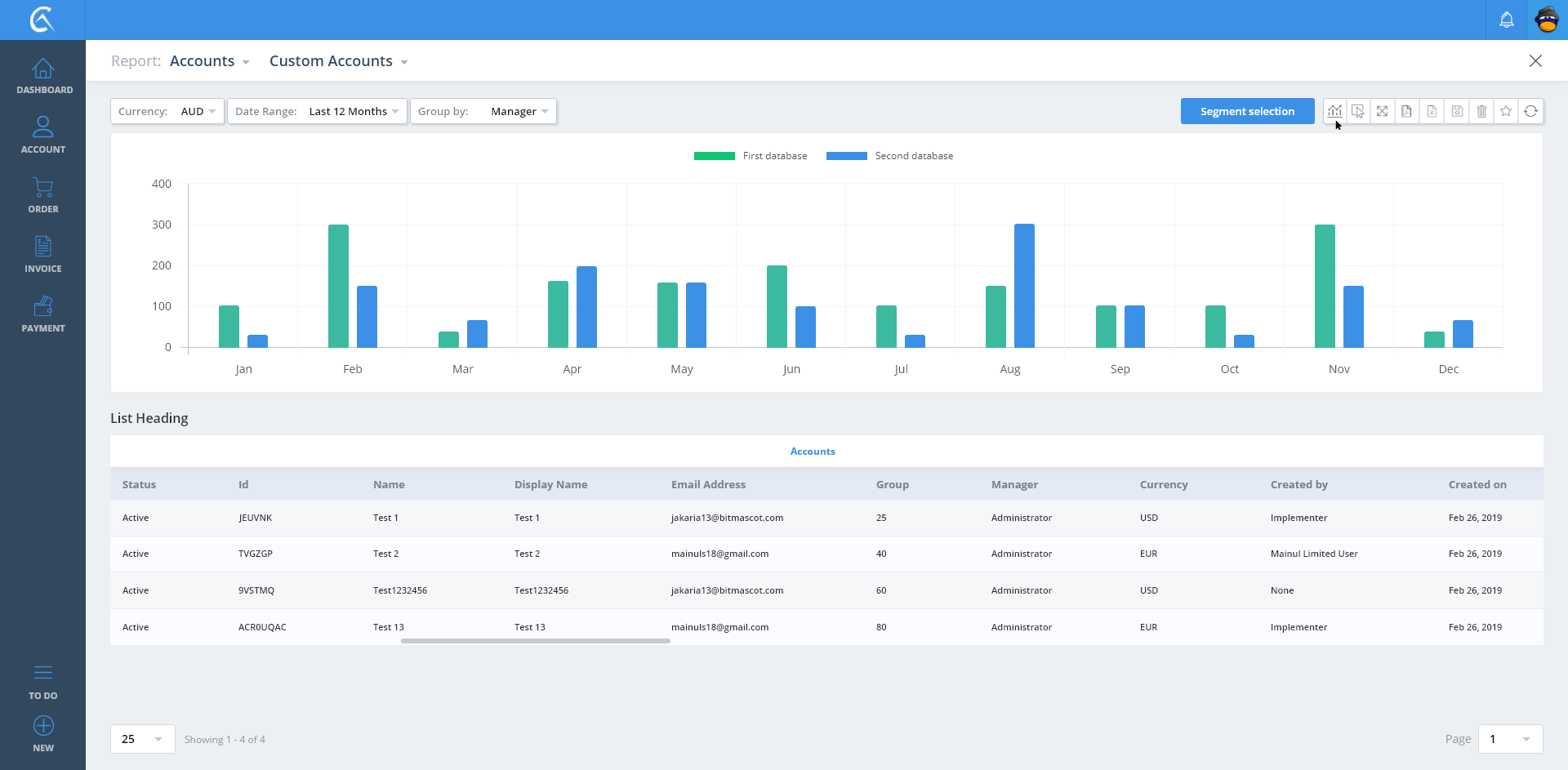Click the save disk icon
Viewport: 1568px width, 770px height.
tap(1457, 111)
